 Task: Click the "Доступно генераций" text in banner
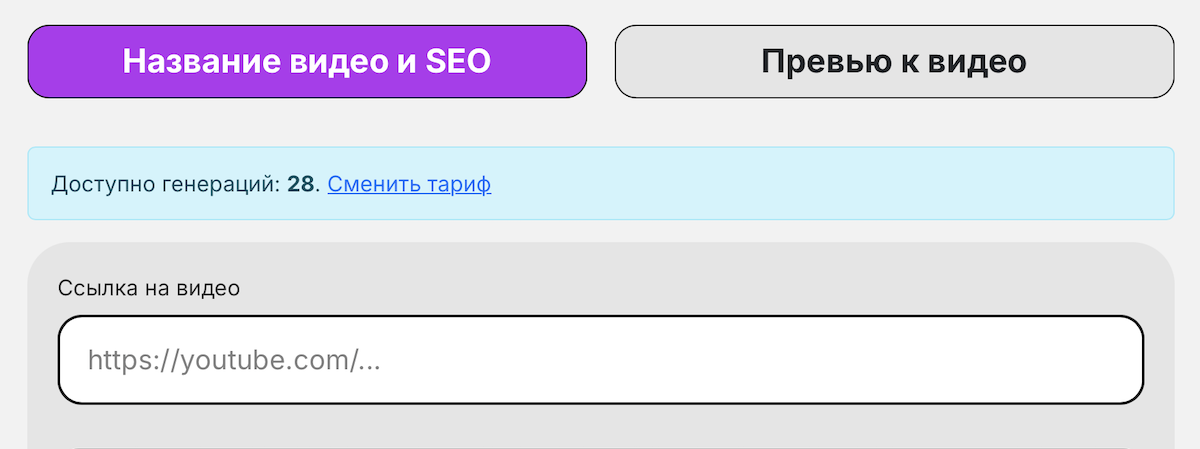pos(166,185)
